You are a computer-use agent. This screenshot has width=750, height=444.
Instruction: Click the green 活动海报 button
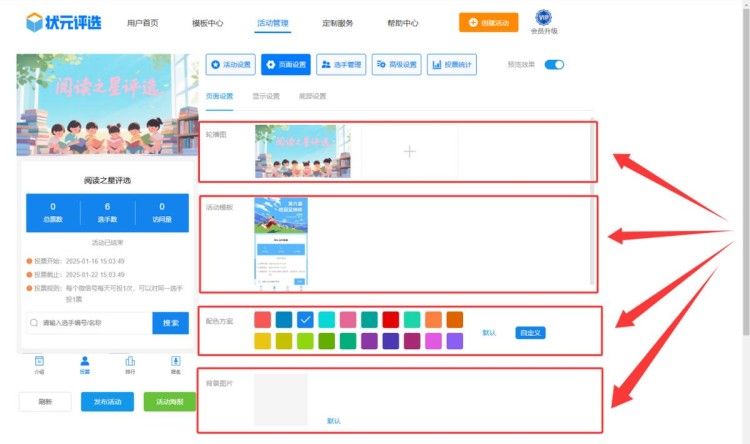169,401
